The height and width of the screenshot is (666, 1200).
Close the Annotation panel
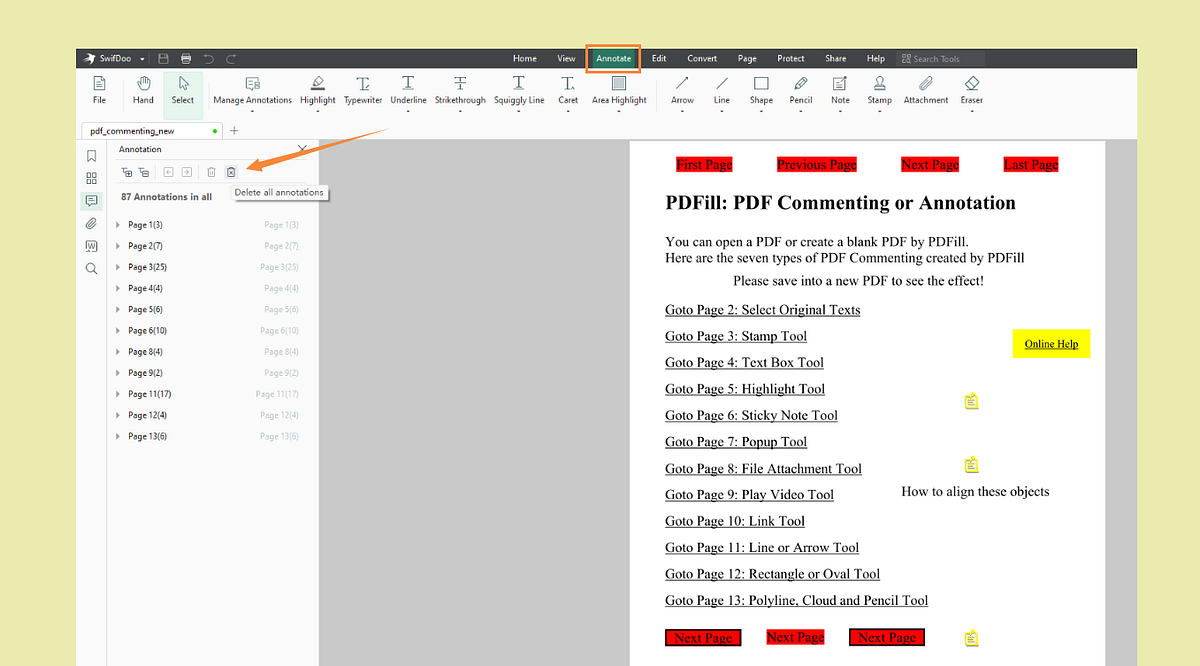tap(302, 149)
